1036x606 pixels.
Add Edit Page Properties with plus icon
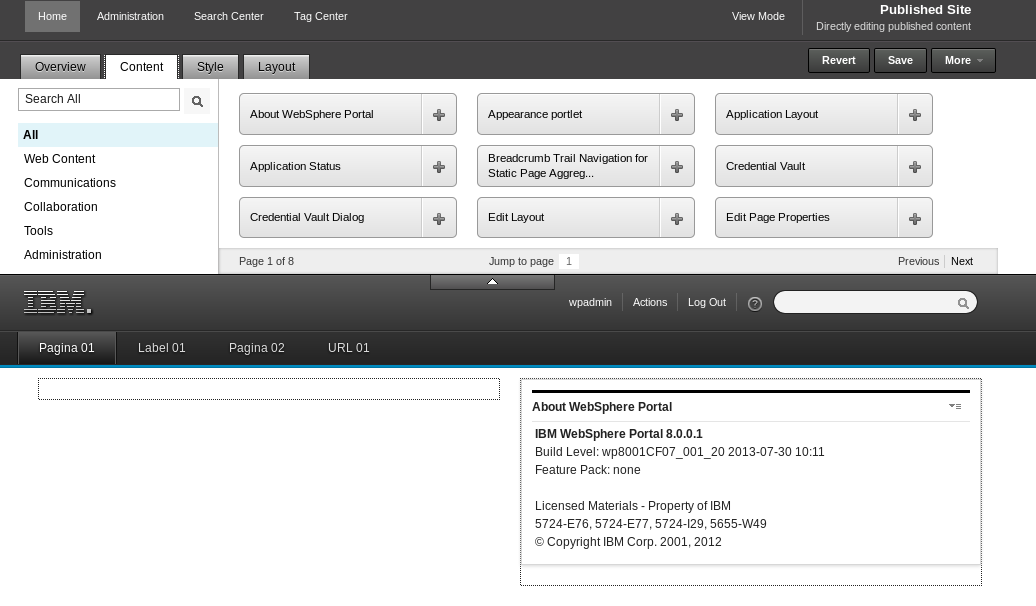(x=914, y=218)
